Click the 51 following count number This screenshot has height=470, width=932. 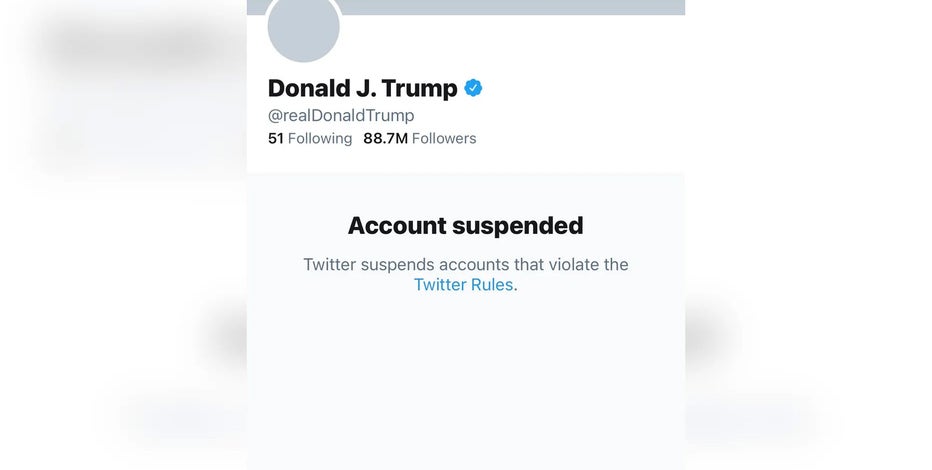coord(275,138)
